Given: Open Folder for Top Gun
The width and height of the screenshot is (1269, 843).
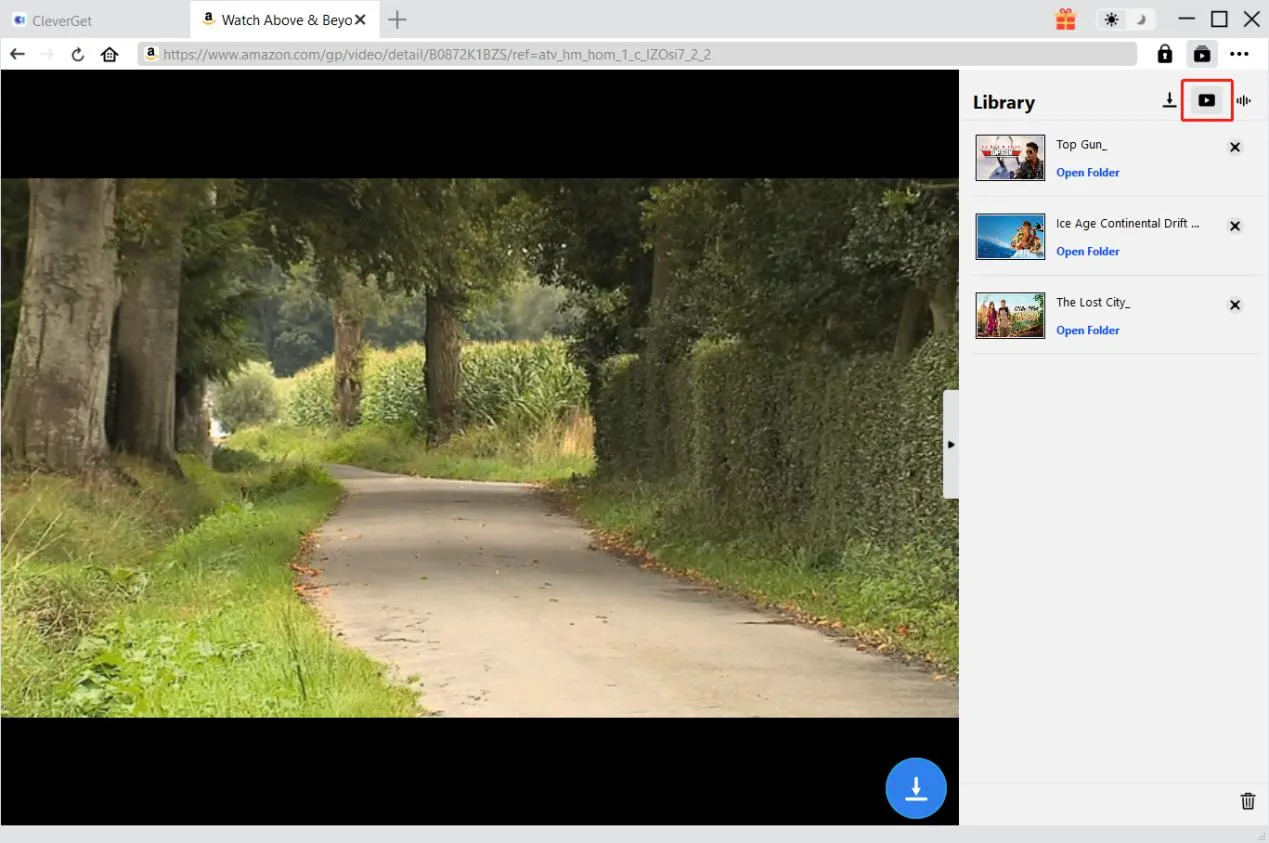Looking at the screenshot, I should [1088, 173].
